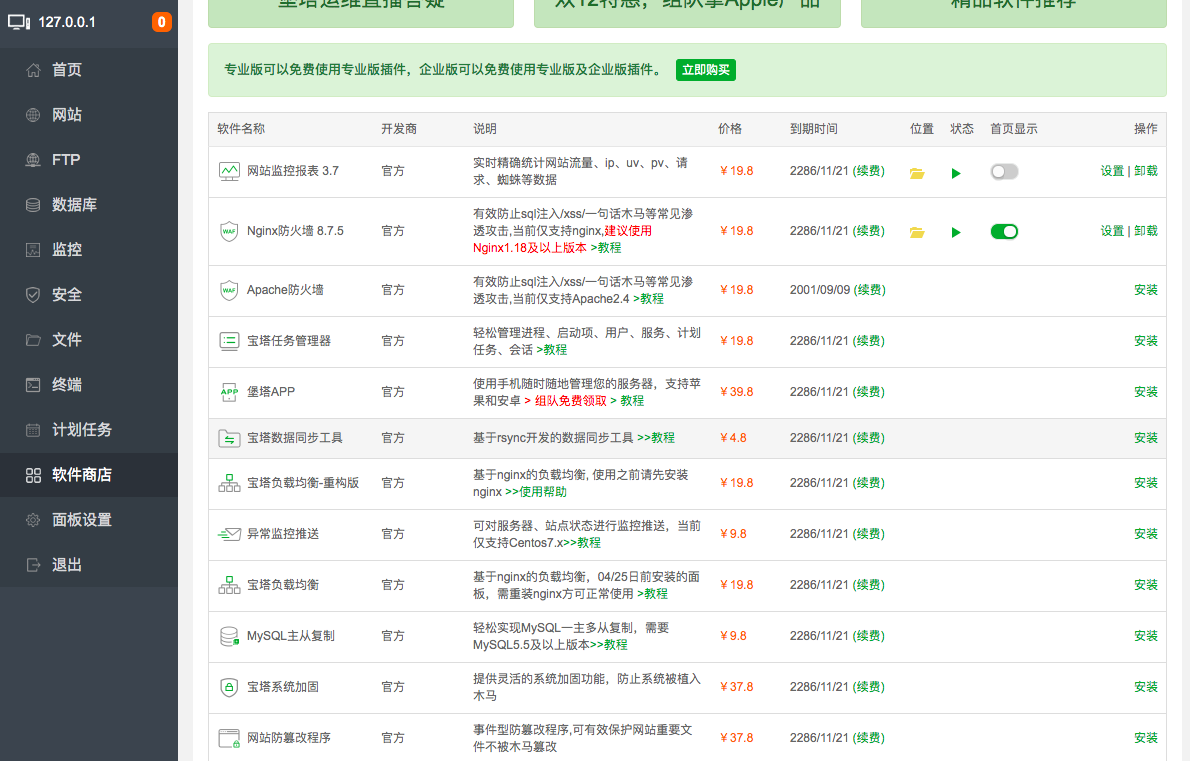The width and height of the screenshot is (1190, 761).
Task: Click 设置 for 网站监控报表
Action: [x=1112, y=171]
